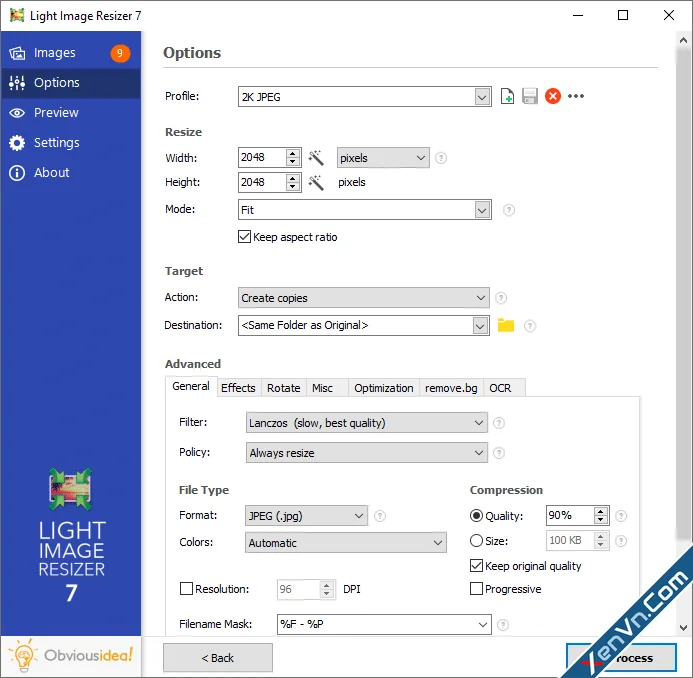This screenshot has width=693, height=678.
Task: Open the Colors dropdown Automatic
Action: (346, 543)
